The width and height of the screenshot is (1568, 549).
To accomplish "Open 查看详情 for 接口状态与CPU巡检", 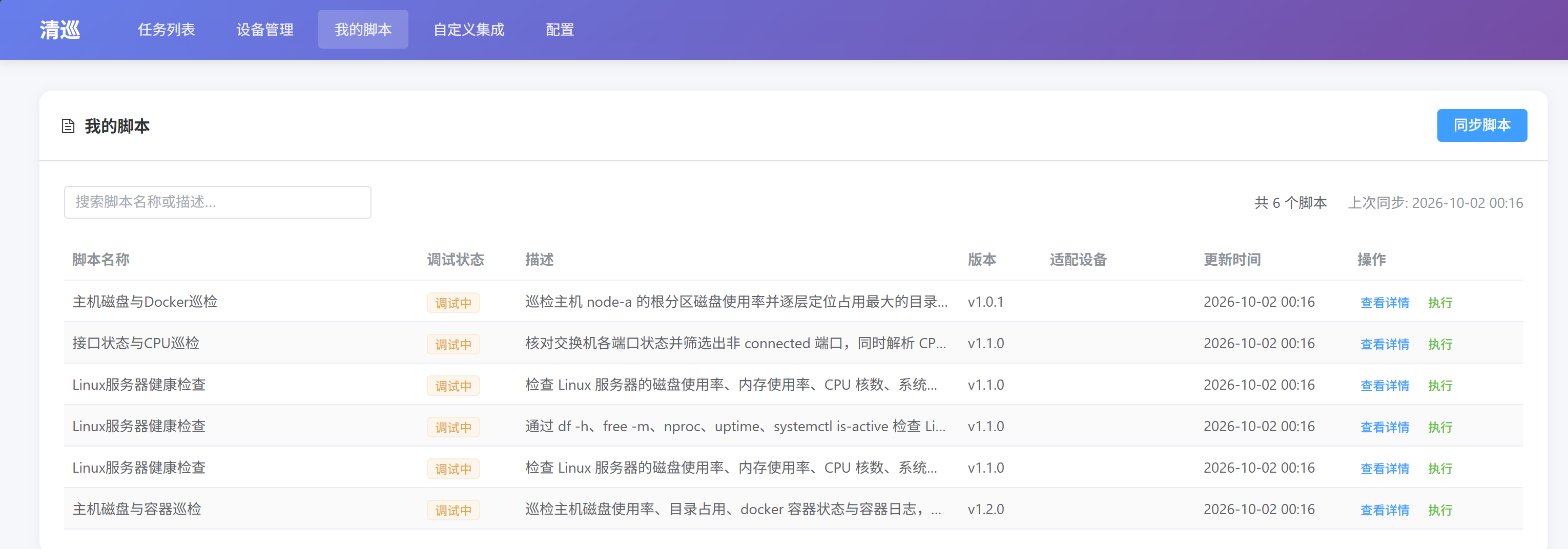I will (x=1385, y=344).
